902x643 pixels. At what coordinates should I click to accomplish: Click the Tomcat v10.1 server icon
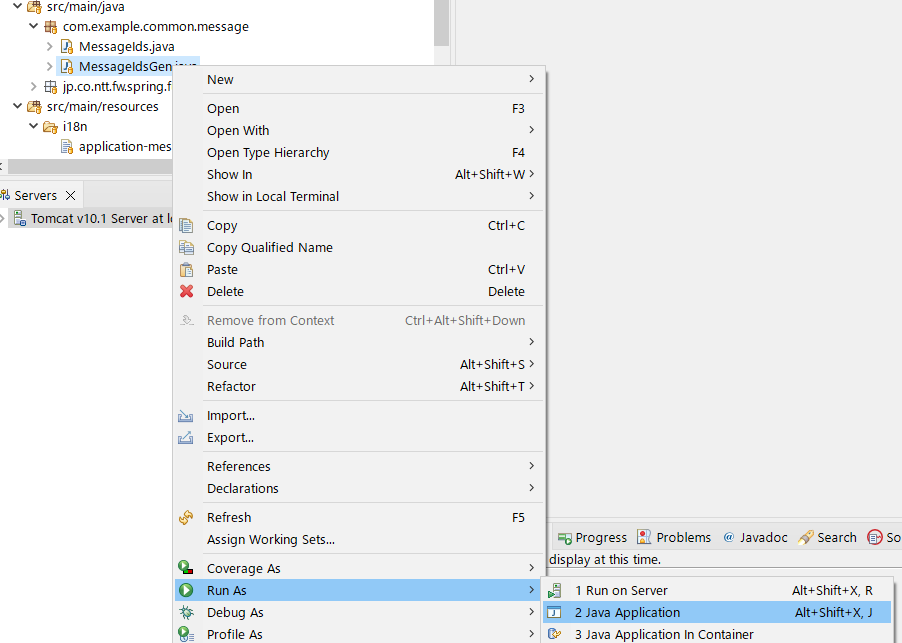(20, 219)
